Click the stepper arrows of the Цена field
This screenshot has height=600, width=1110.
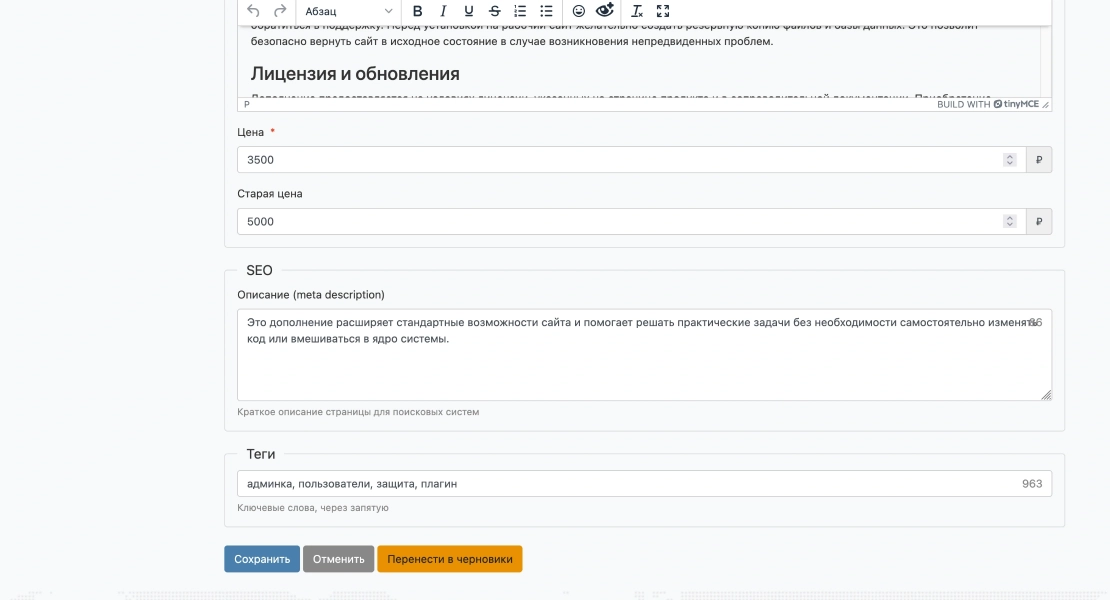1009,160
